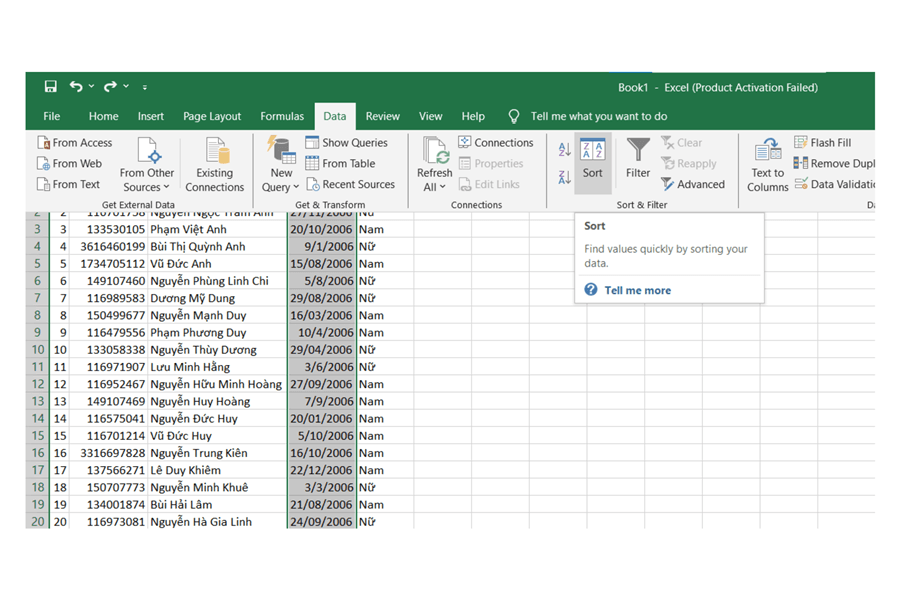Click cell with ID 3316697828
The image size is (900, 600).
point(108,453)
